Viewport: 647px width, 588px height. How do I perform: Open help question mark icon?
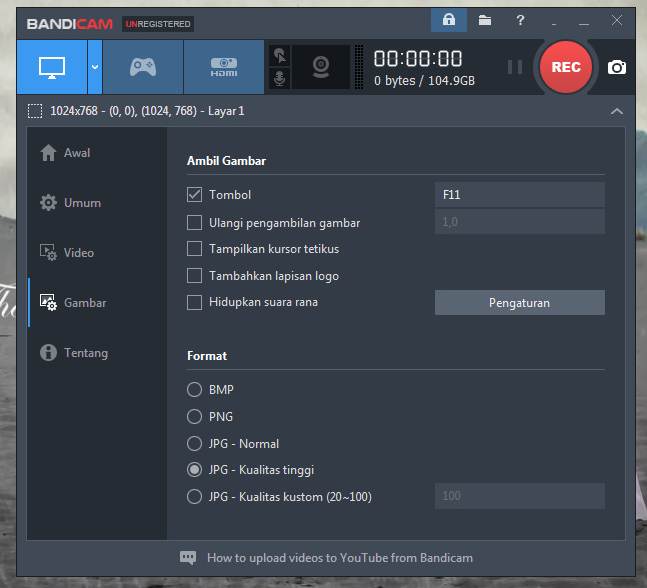point(520,20)
